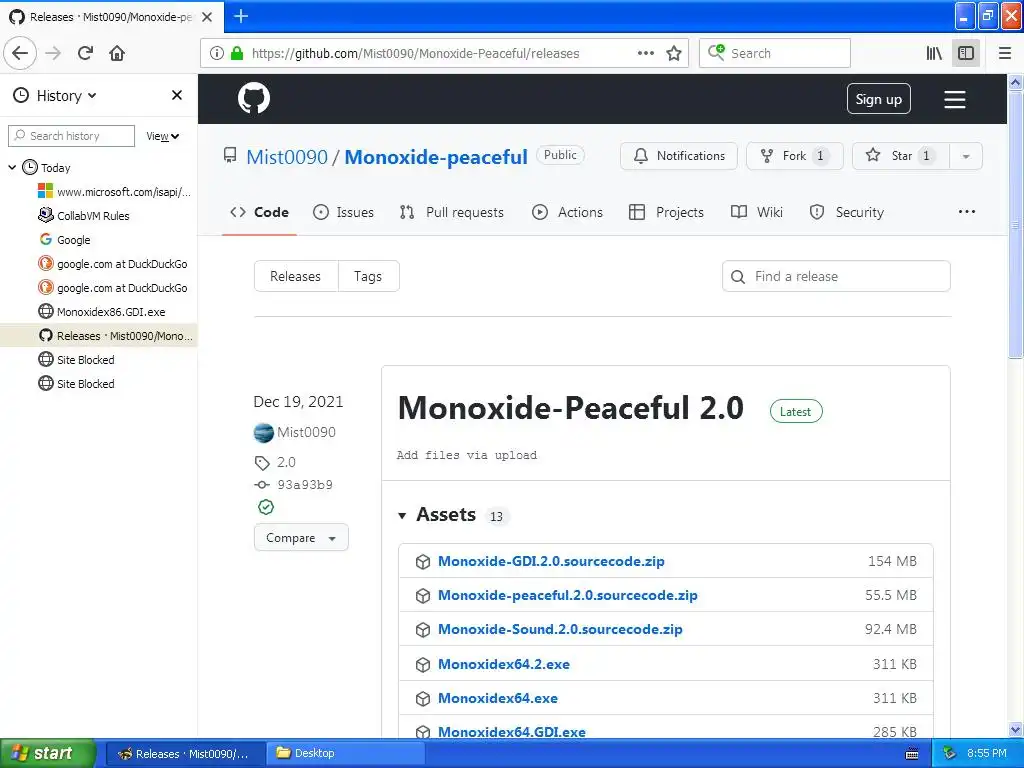Click the Sign up button
1024x768 pixels.
tap(878, 99)
